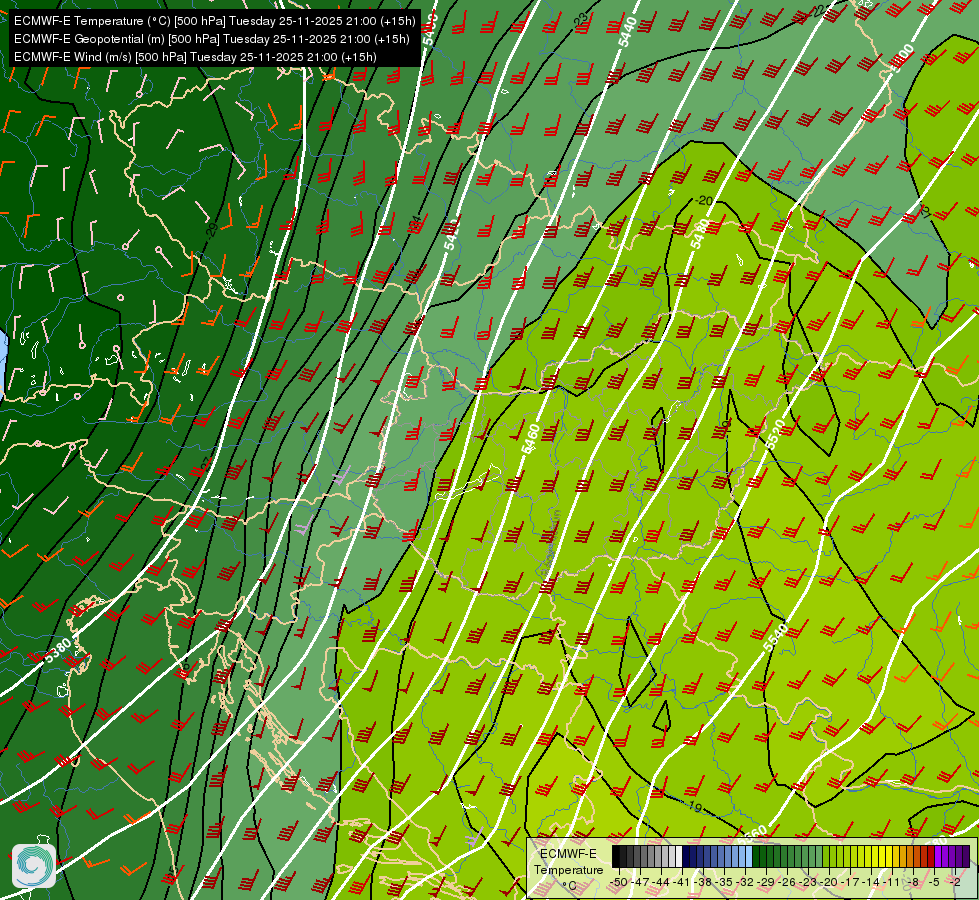Click the '29' isotherm label in the dark green area
Screen dimensions: 979x900
[212, 229]
